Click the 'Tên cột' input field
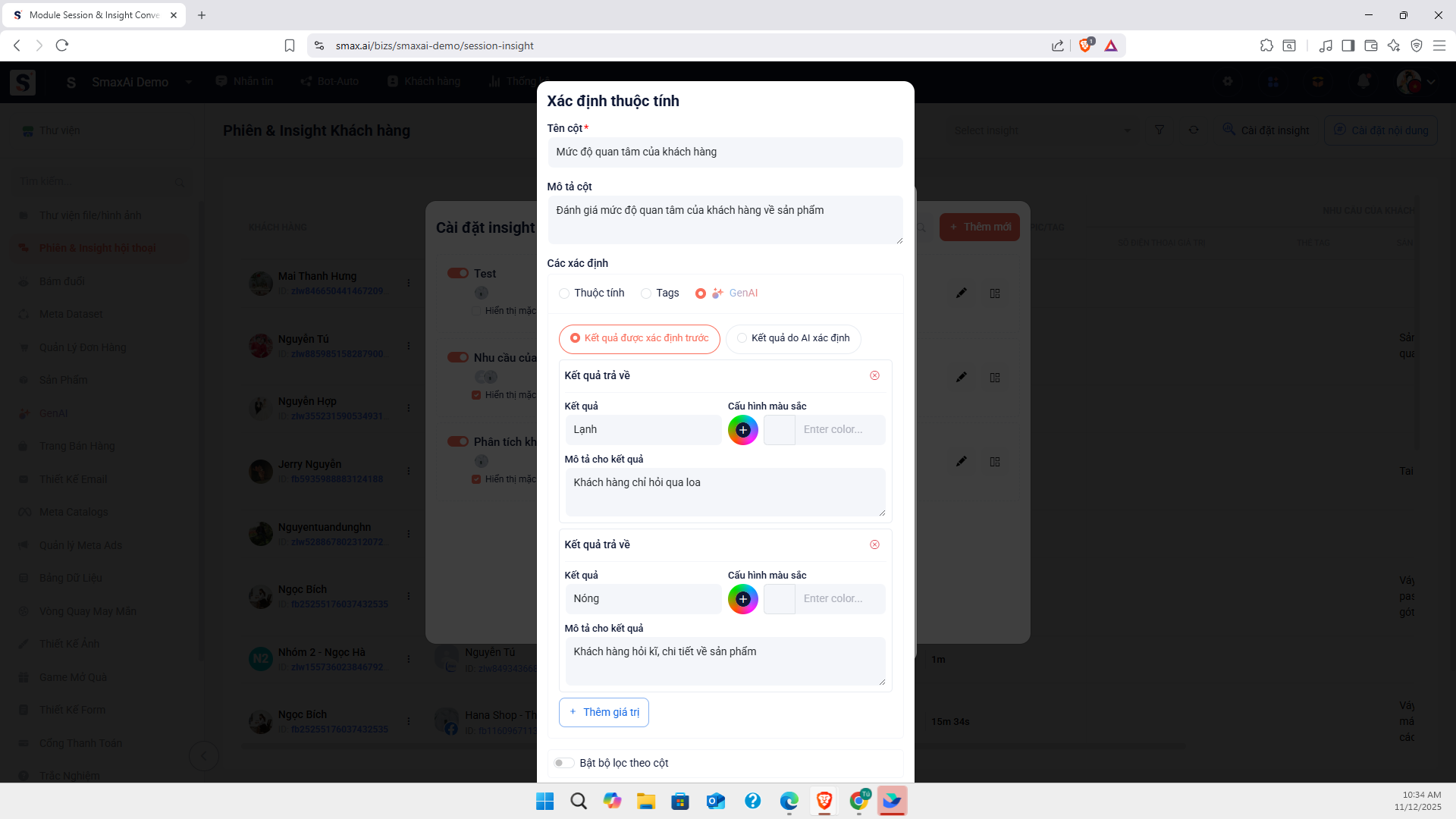 pos(724,152)
